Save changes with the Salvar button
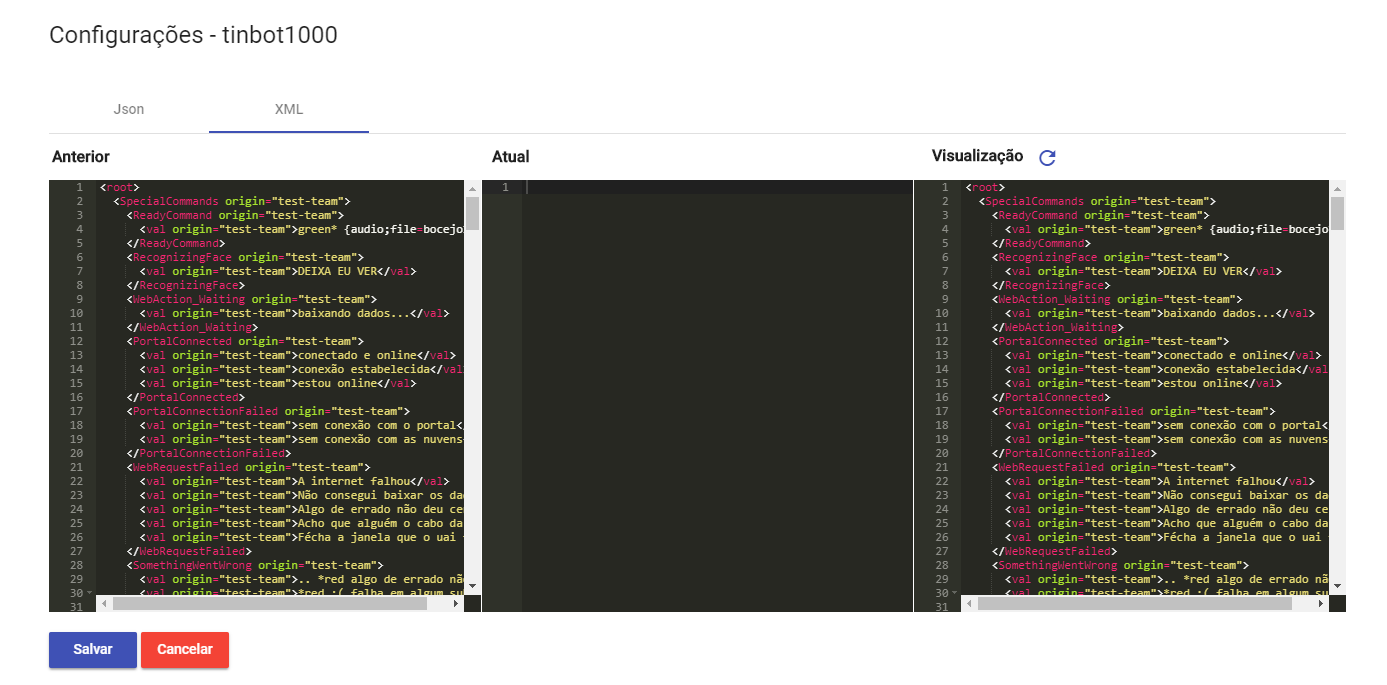 click(x=93, y=649)
